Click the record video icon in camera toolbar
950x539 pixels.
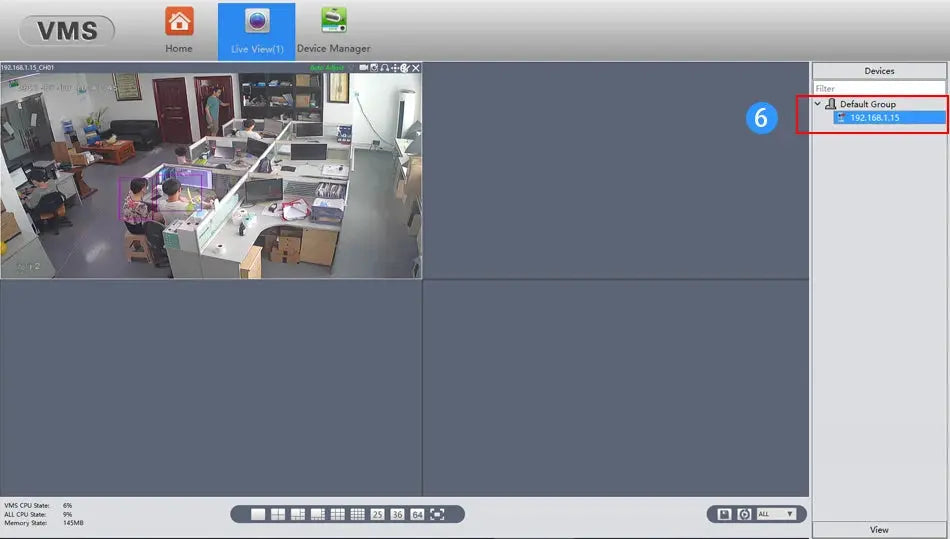click(364, 68)
